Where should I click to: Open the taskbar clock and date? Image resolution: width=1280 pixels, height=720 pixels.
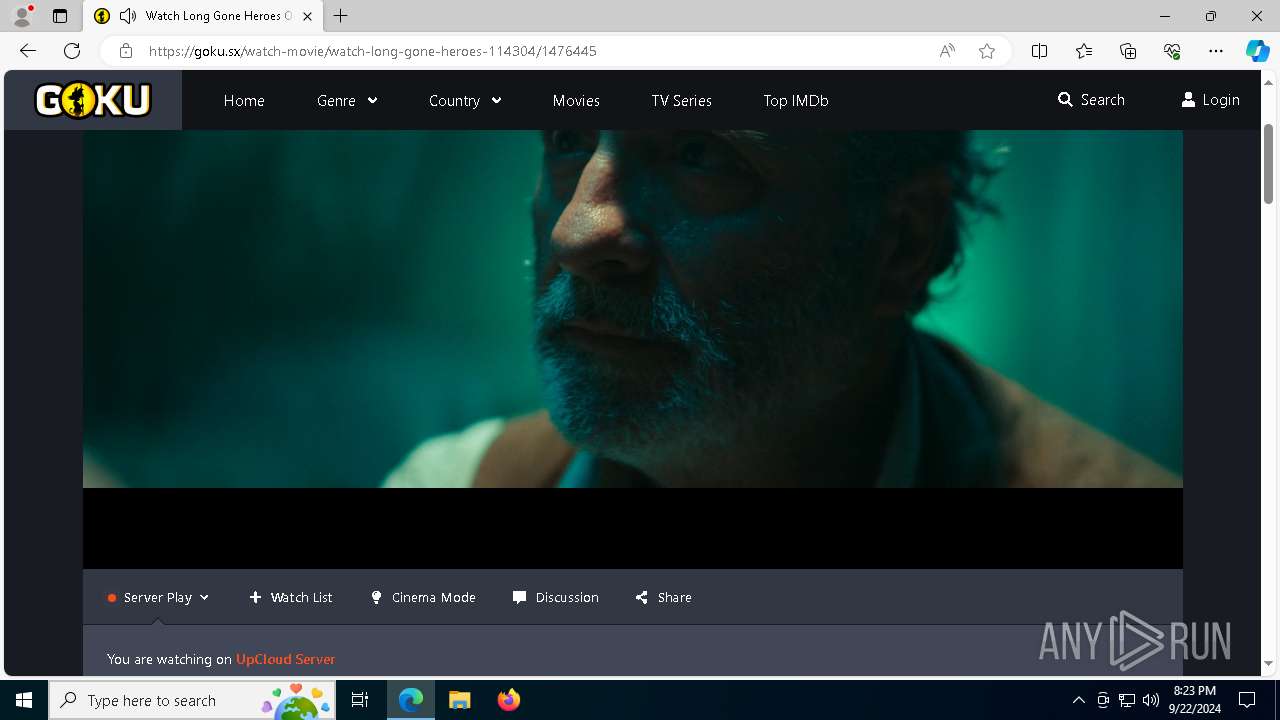1194,700
